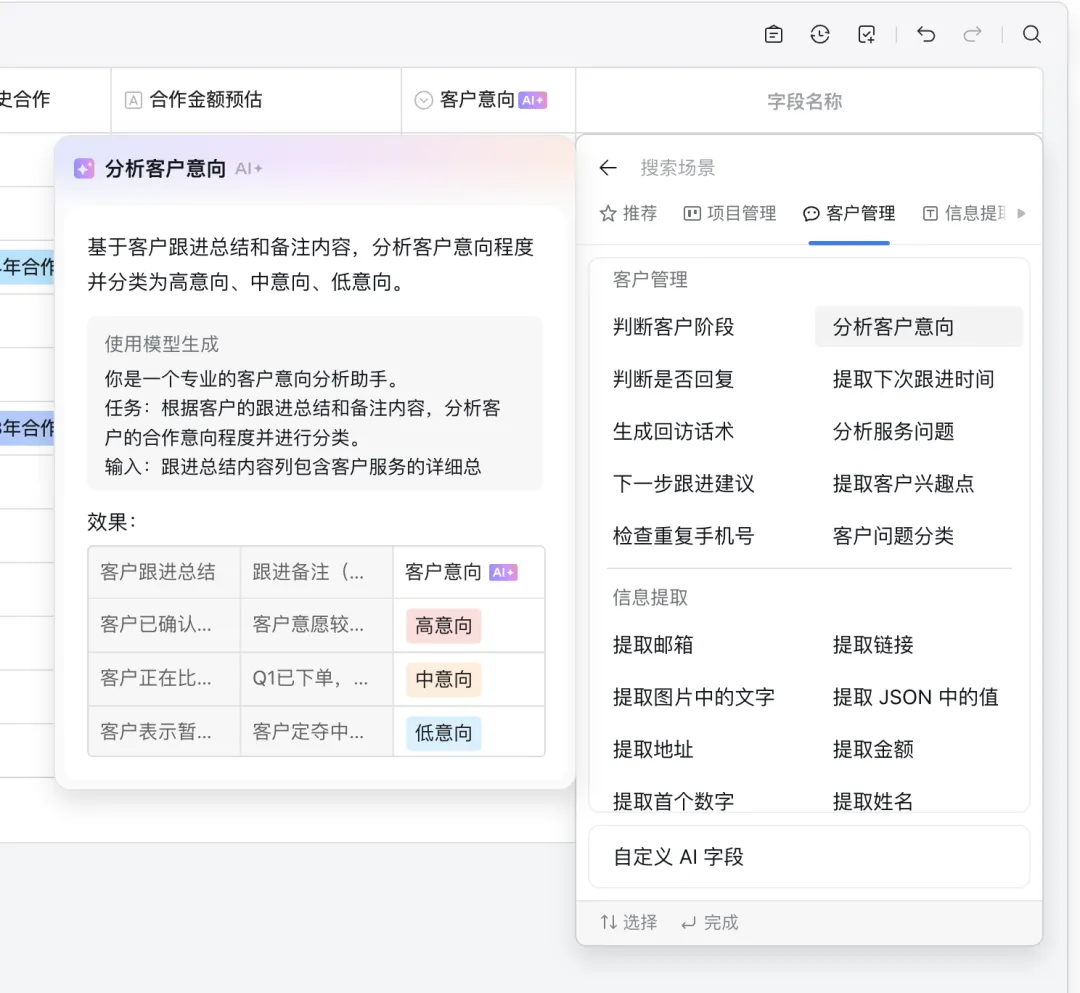This screenshot has height=993, width=1080.
Task: Click the 客户正在比... cell
Action: coord(164,678)
